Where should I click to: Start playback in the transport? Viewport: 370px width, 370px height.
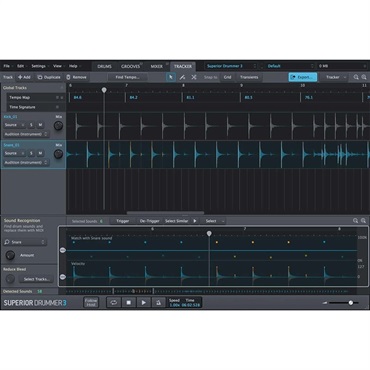(144, 302)
